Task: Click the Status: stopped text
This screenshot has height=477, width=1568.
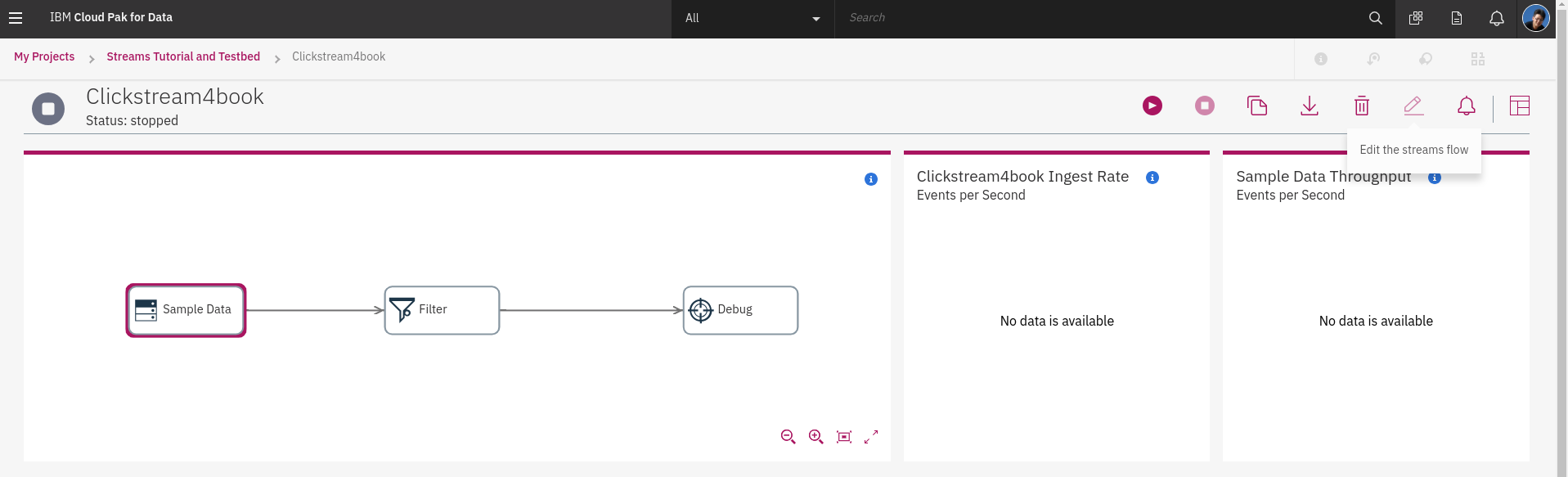Action: coord(132,121)
